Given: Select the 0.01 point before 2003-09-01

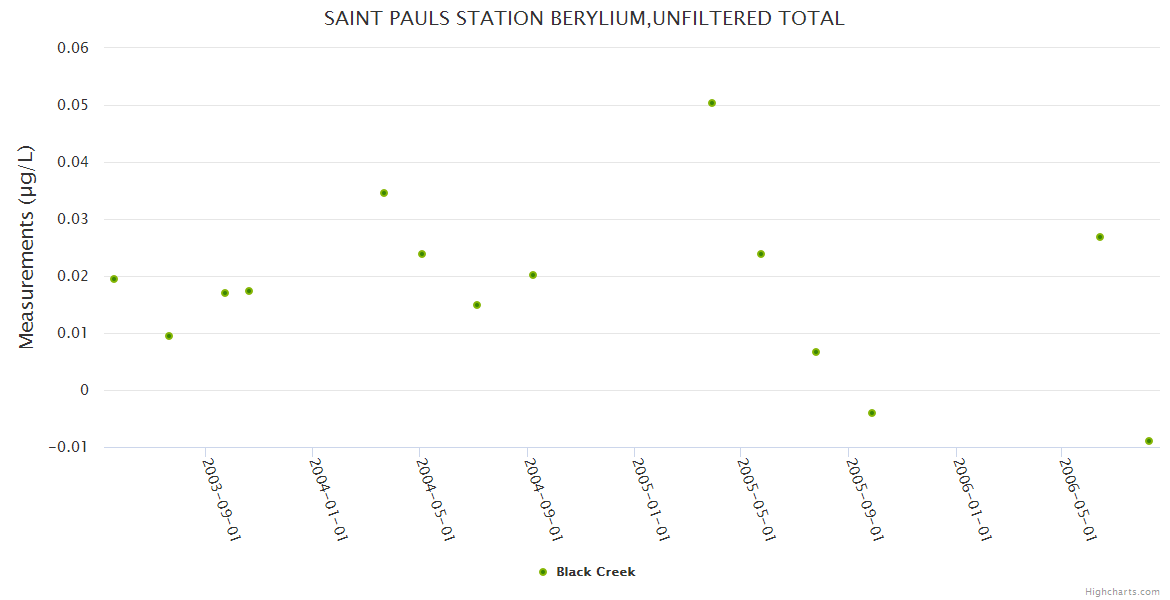Looking at the screenshot, I should click(x=169, y=336).
